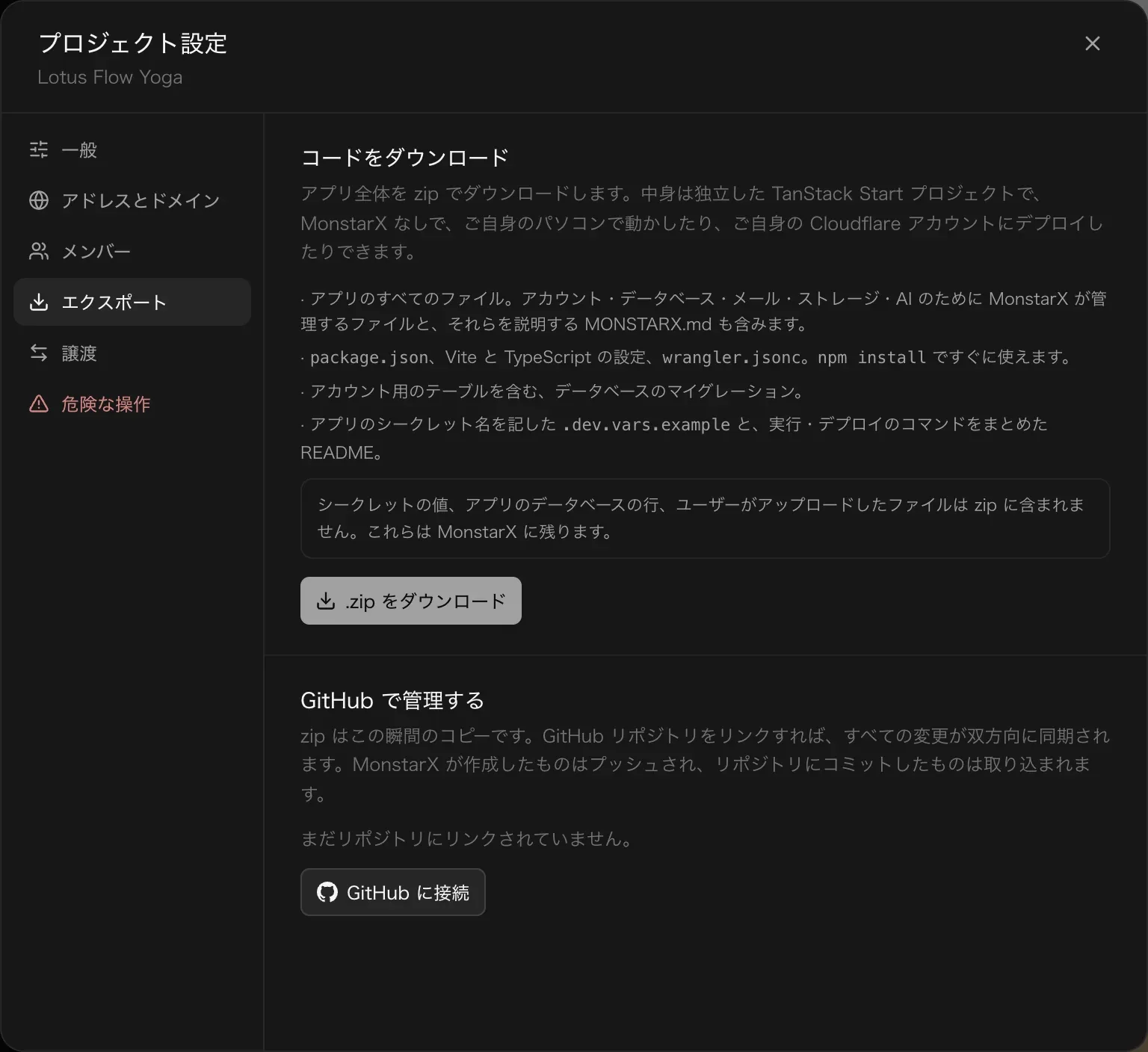Open the 一般 settings tab
The image size is (1148, 1052).
(x=132, y=149)
